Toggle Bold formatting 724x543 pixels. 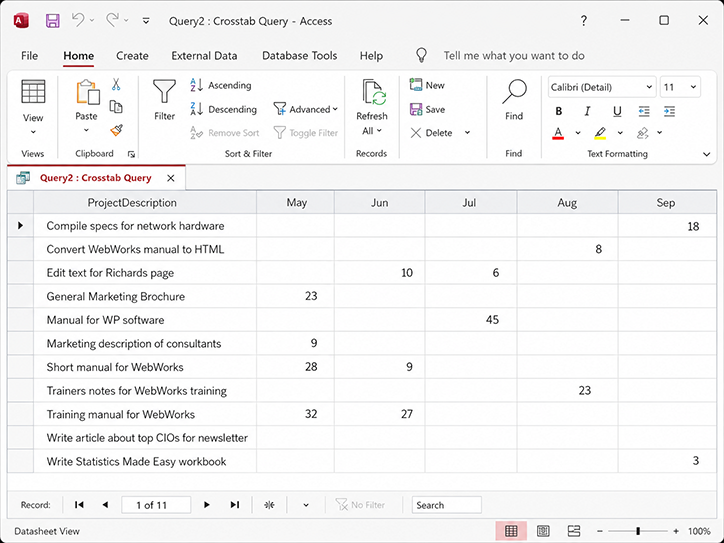559,111
